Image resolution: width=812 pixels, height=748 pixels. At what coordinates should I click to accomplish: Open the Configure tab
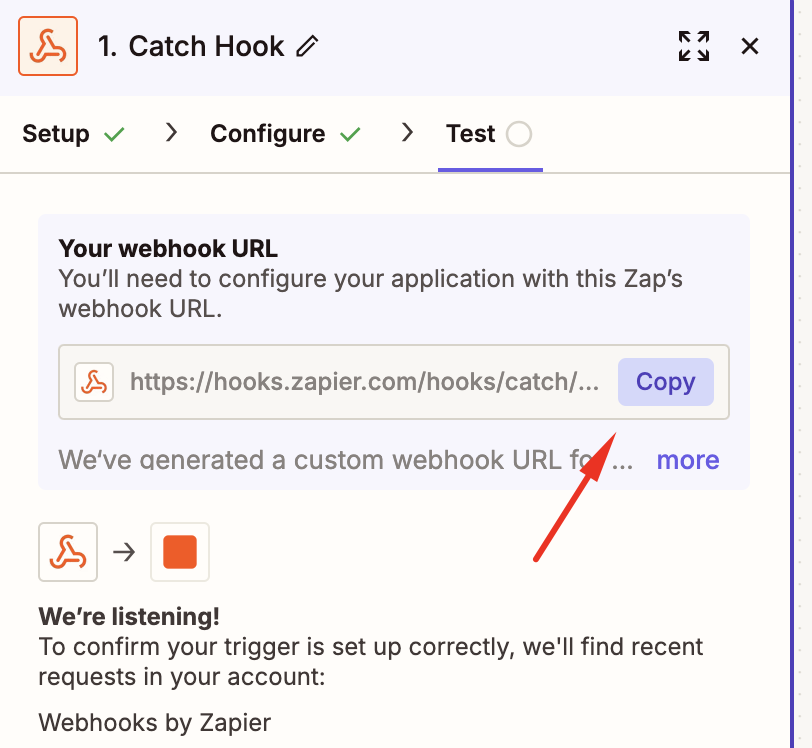tap(267, 134)
